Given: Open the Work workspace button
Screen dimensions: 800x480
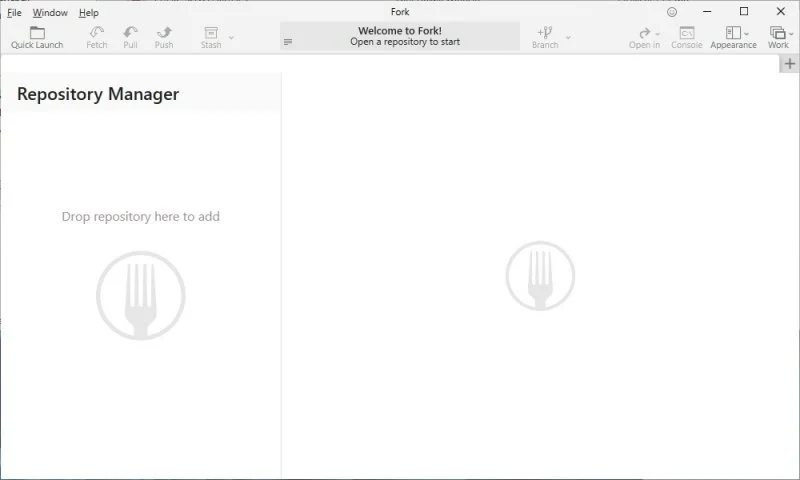Looking at the screenshot, I should point(778,37).
